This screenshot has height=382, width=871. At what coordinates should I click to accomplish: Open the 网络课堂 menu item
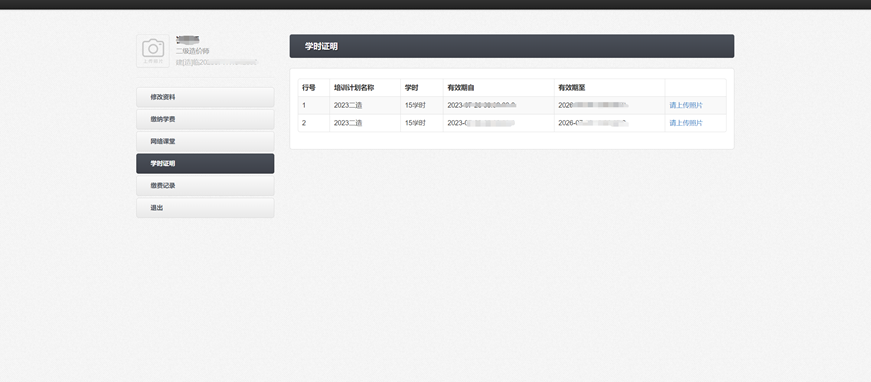pos(205,142)
